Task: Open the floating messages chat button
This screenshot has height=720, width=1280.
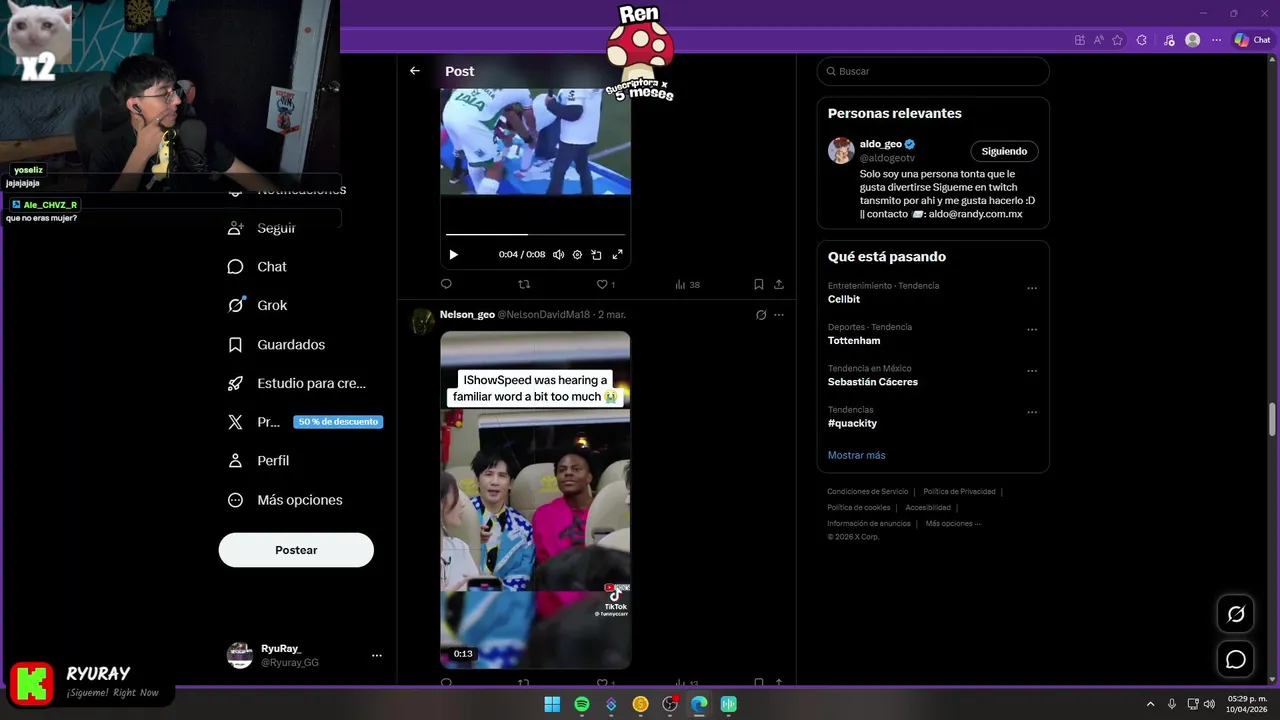Action: [x=1236, y=660]
